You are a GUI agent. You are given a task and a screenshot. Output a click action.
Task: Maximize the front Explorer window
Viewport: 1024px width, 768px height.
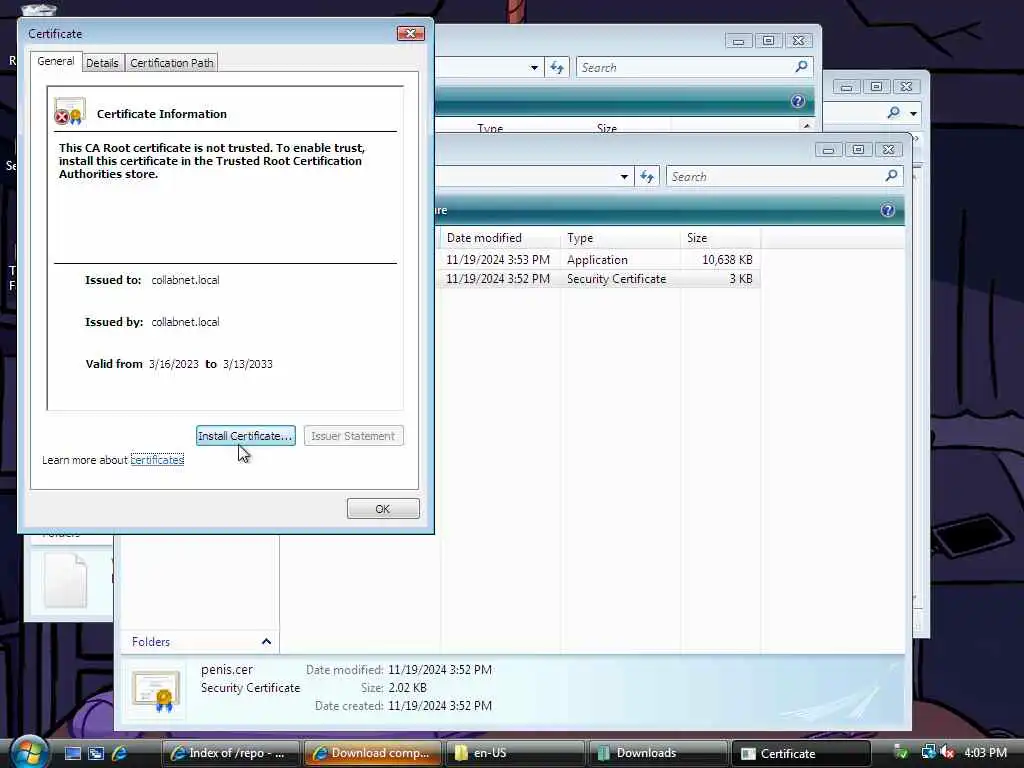[858, 150]
